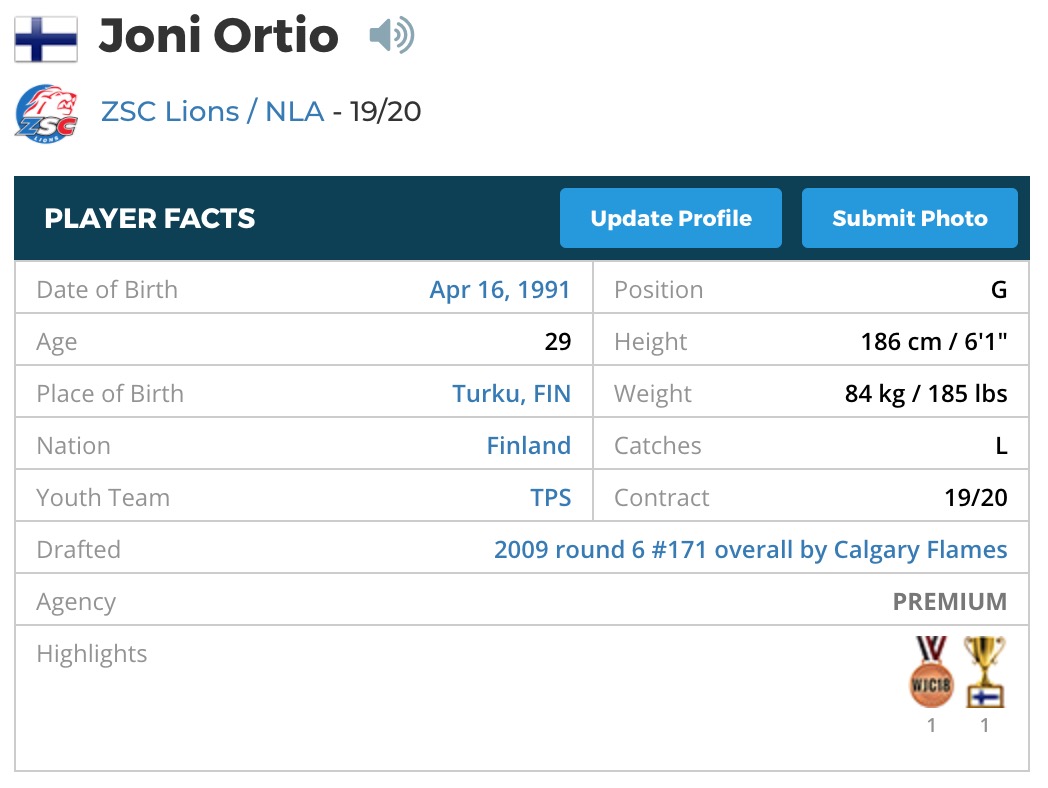The height and width of the screenshot is (788, 1048).
Task: Click the Joni Ortio player name heading
Action: click(x=219, y=35)
